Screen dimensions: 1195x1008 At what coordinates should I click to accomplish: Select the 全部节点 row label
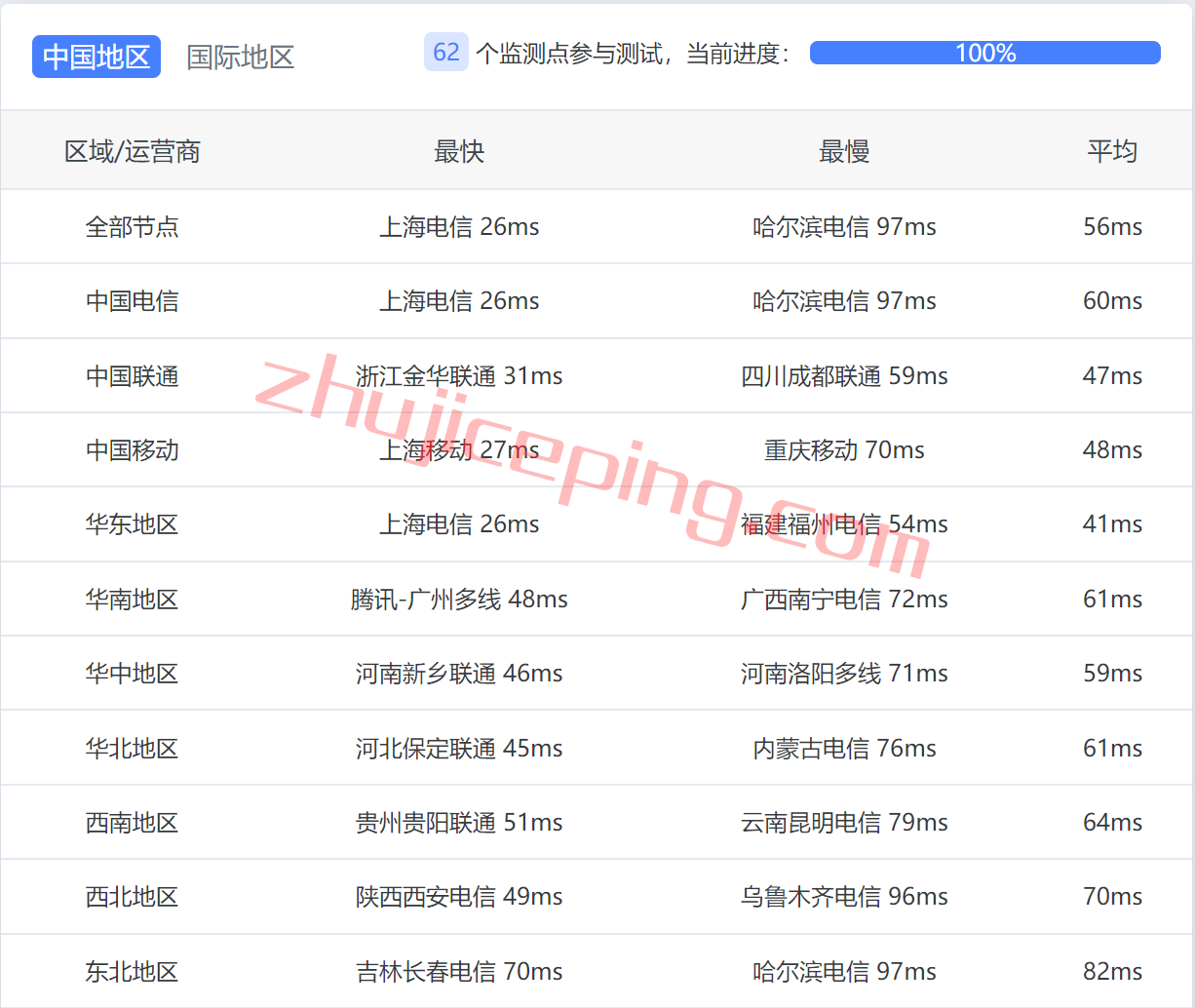pyautogui.click(x=133, y=226)
